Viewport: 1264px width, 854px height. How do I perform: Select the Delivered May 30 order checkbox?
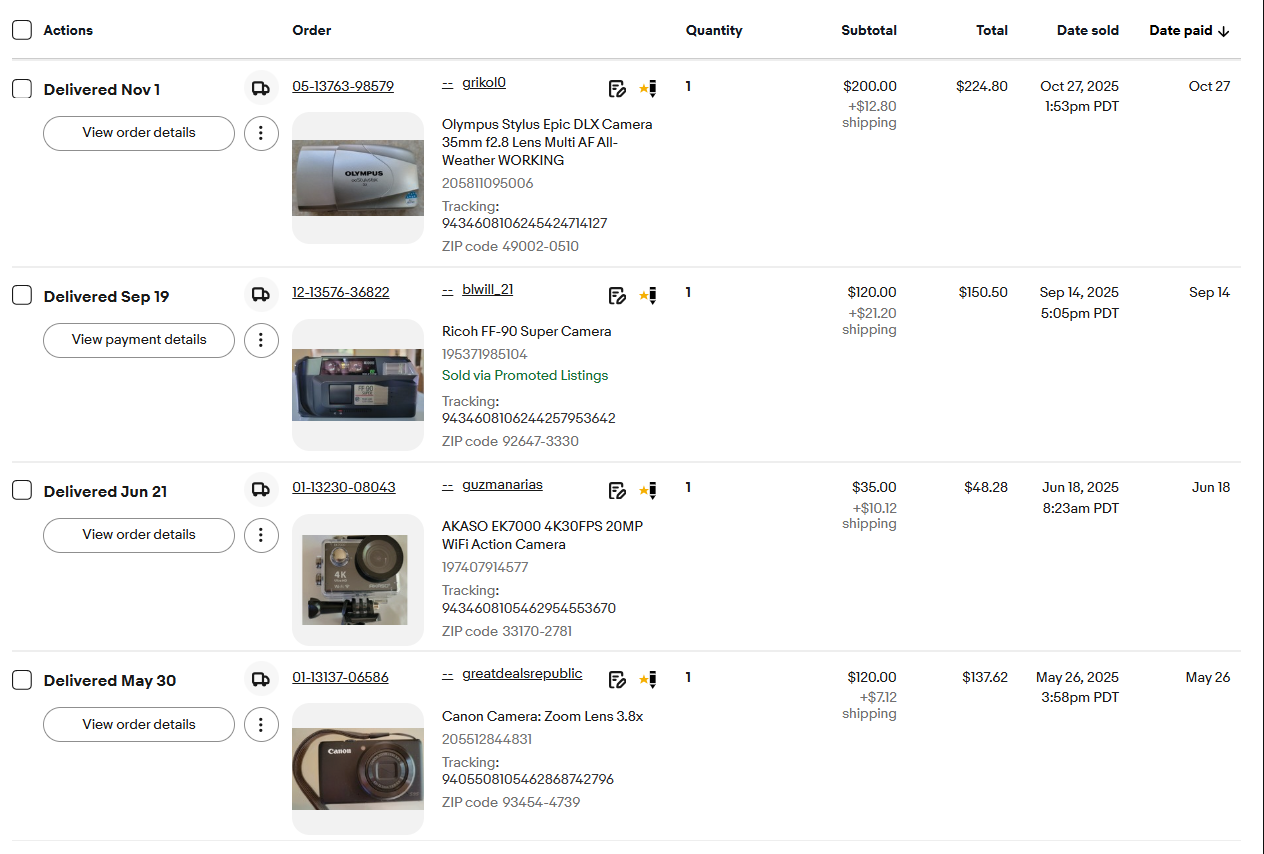point(22,680)
